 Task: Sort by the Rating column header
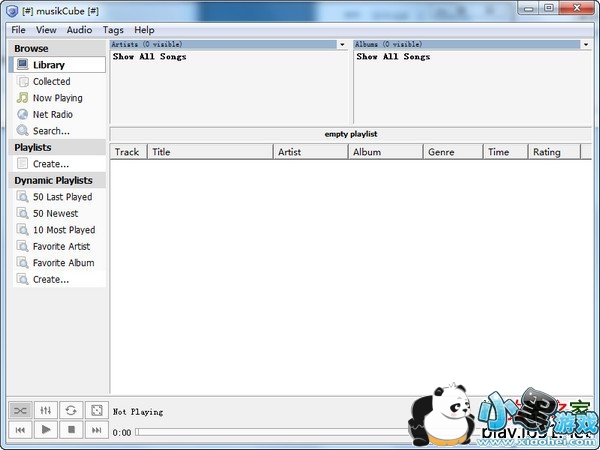pos(554,152)
